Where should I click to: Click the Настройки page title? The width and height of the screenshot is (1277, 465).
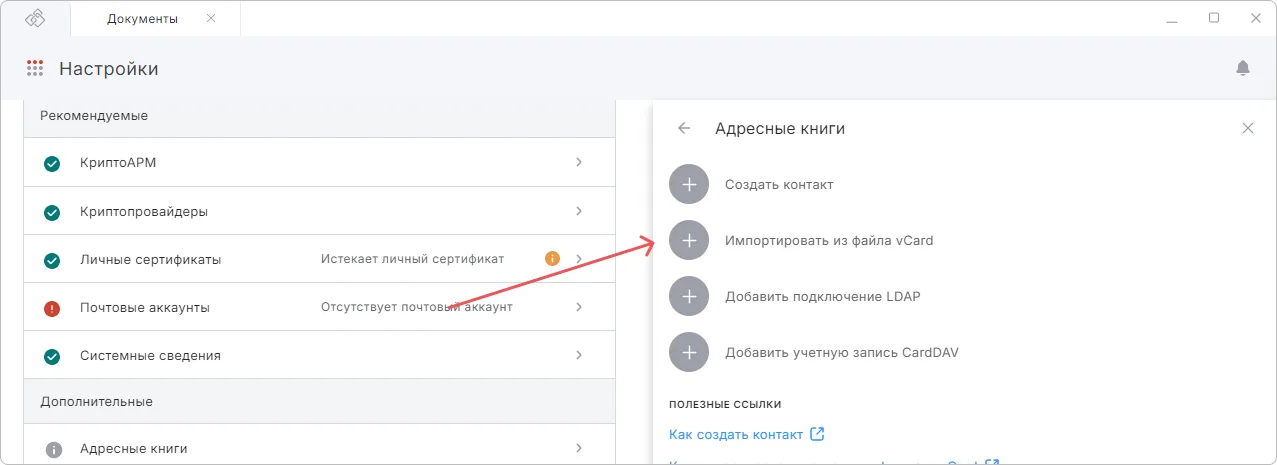[109, 69]
